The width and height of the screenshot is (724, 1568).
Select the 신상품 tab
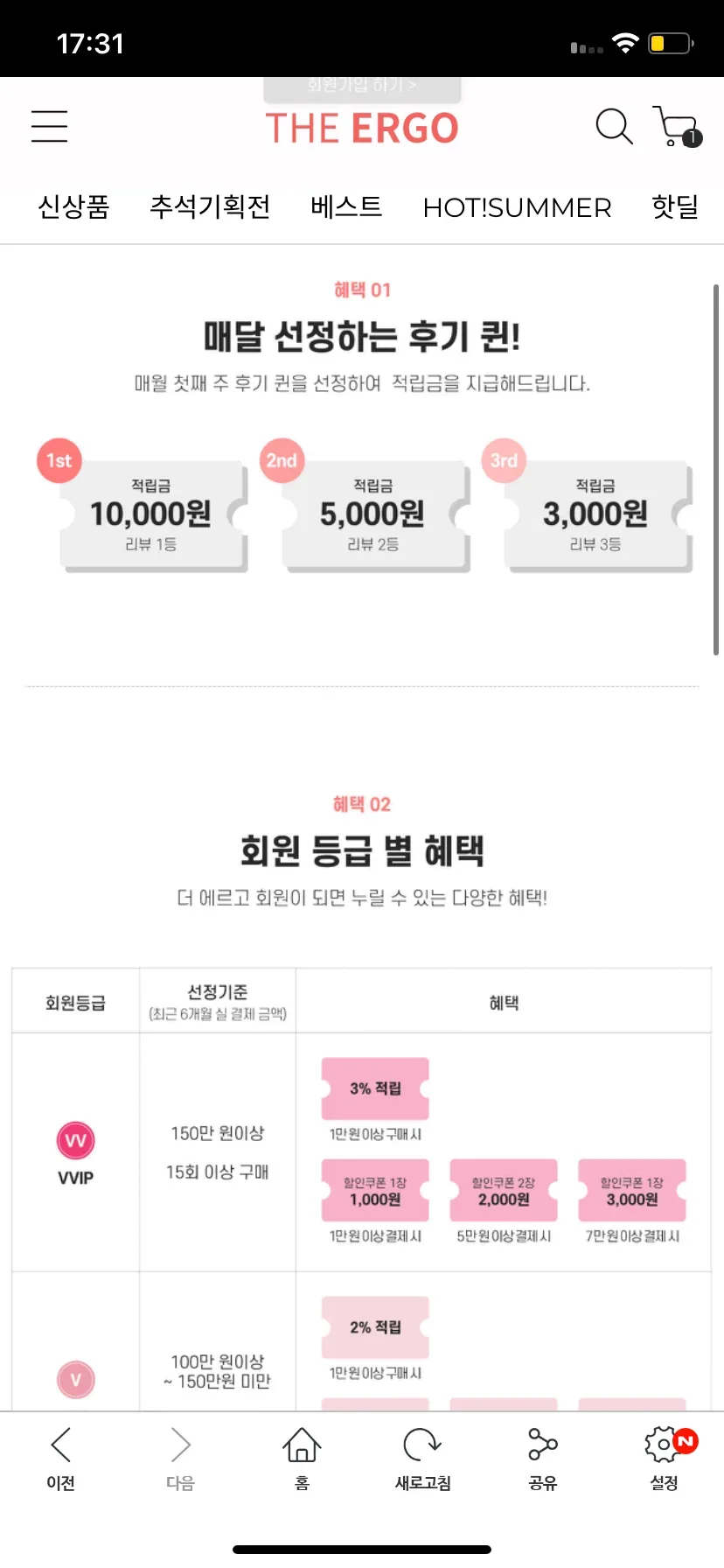(x=73, y=206)
